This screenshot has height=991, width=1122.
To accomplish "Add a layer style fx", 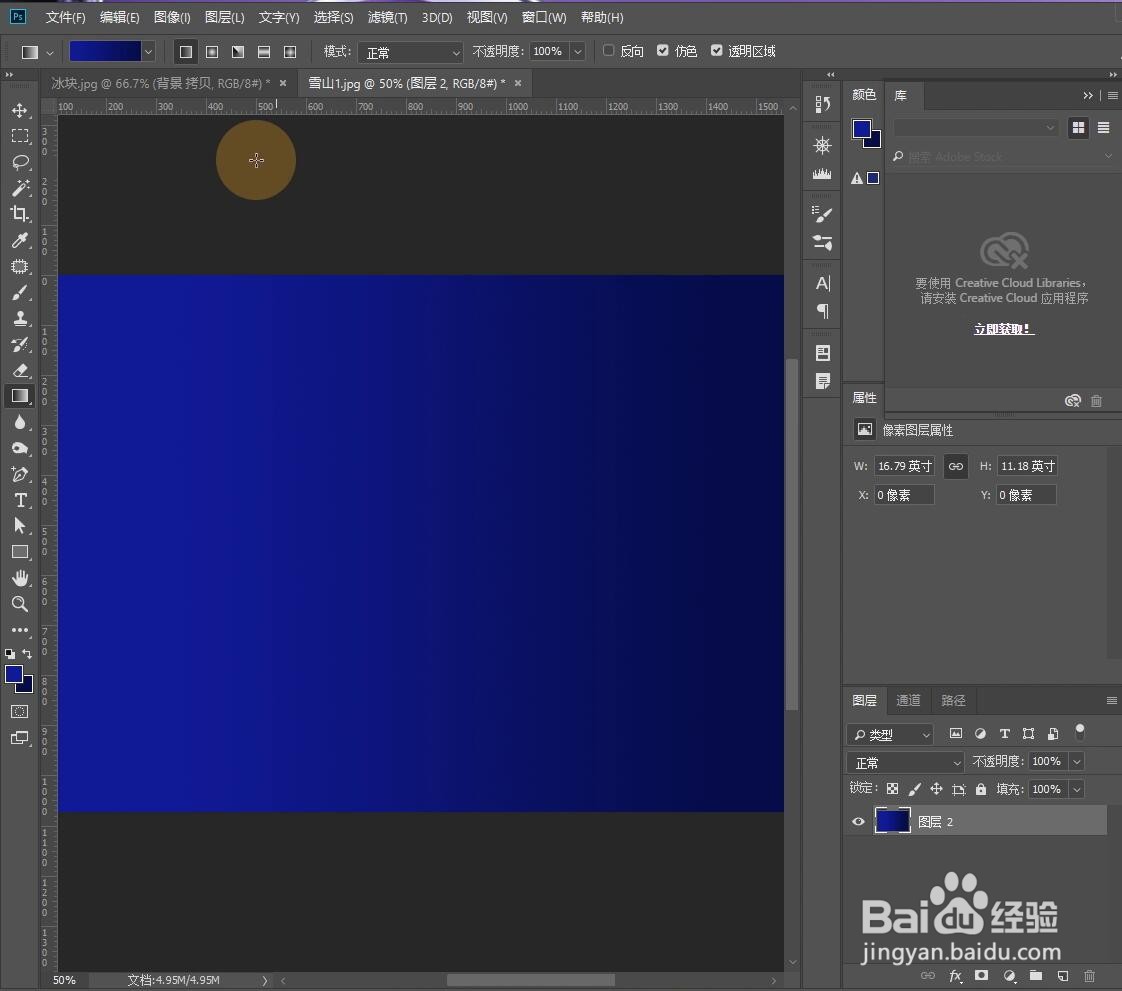I will tap(955, 976).
